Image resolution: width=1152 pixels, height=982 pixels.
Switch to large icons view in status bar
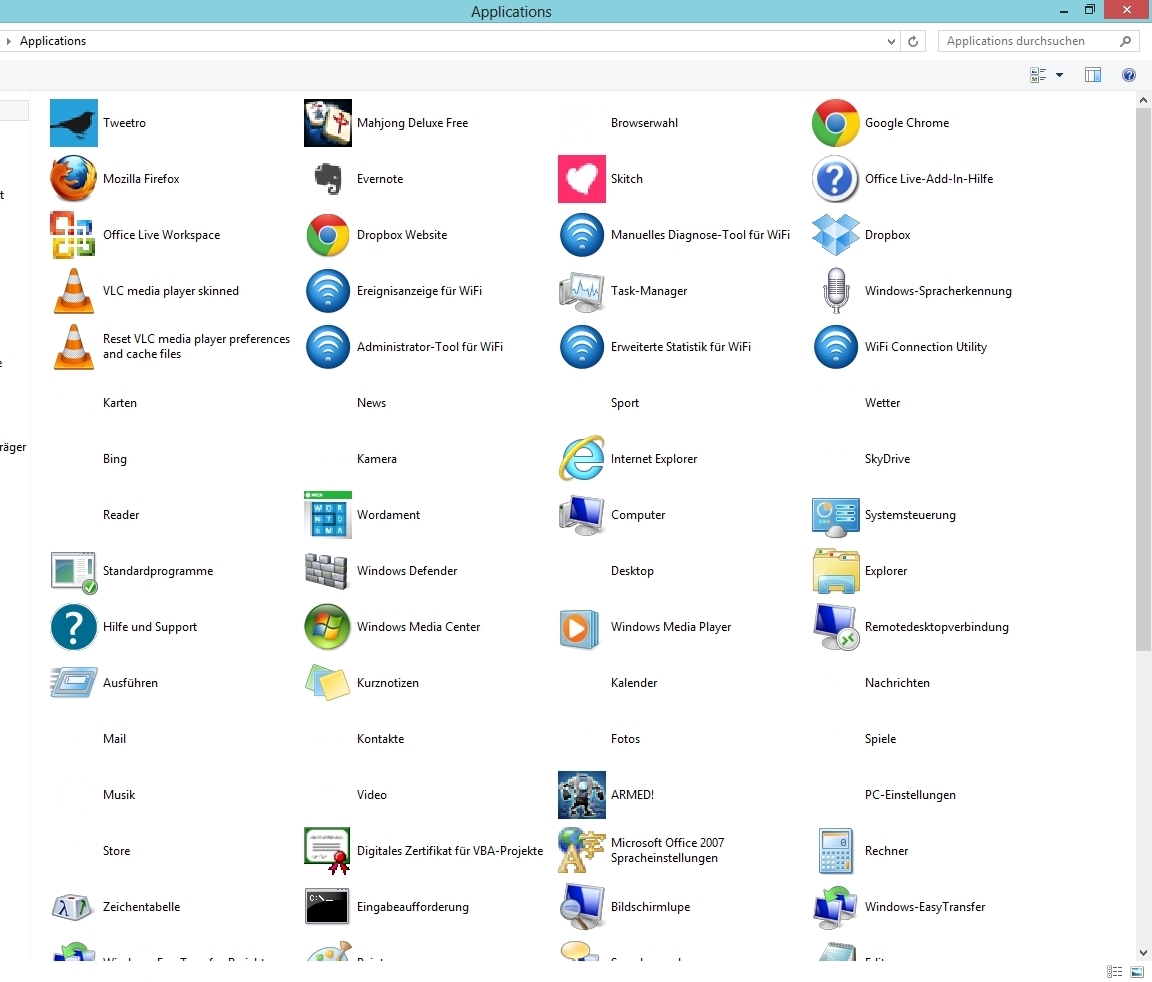[x=1137, y=972]
